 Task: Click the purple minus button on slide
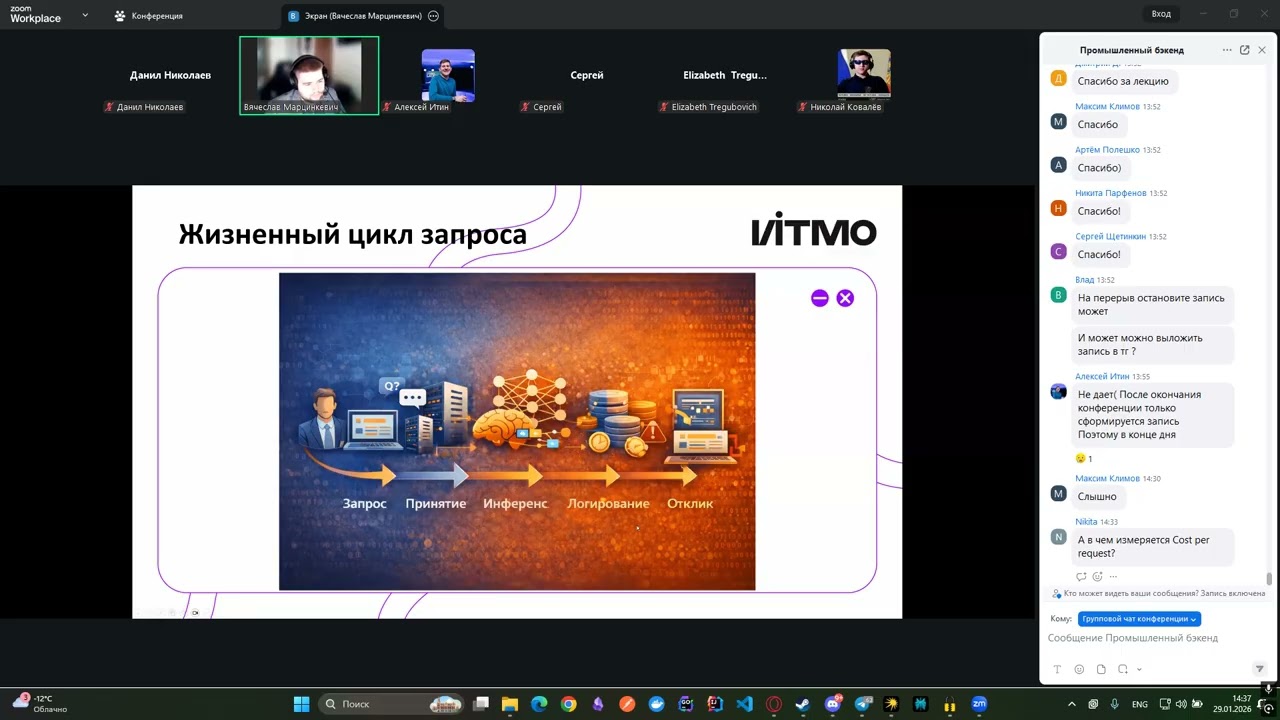point(820,298)
